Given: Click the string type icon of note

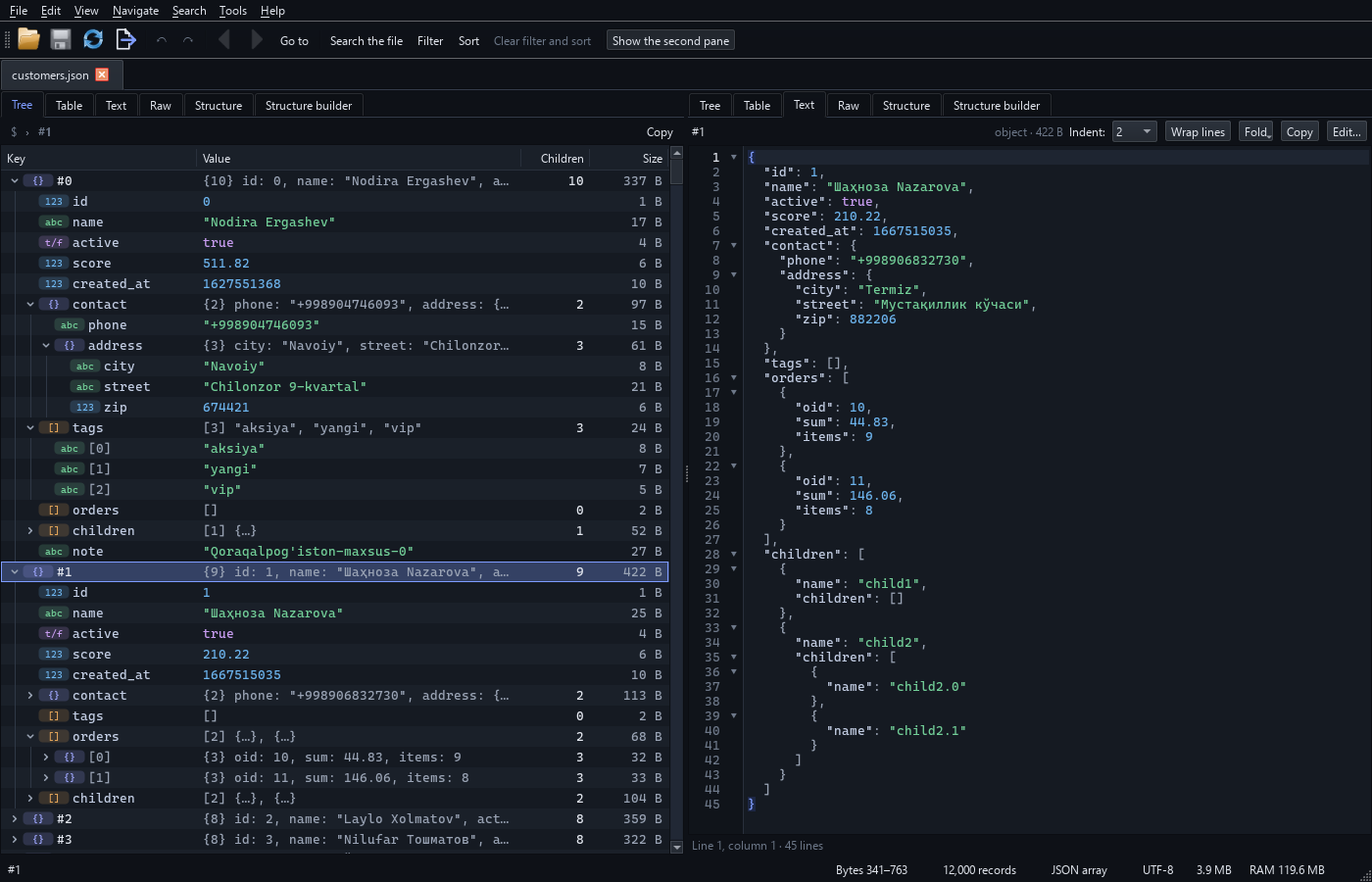Looking at the screenshot, I should [x=54, y=552].
